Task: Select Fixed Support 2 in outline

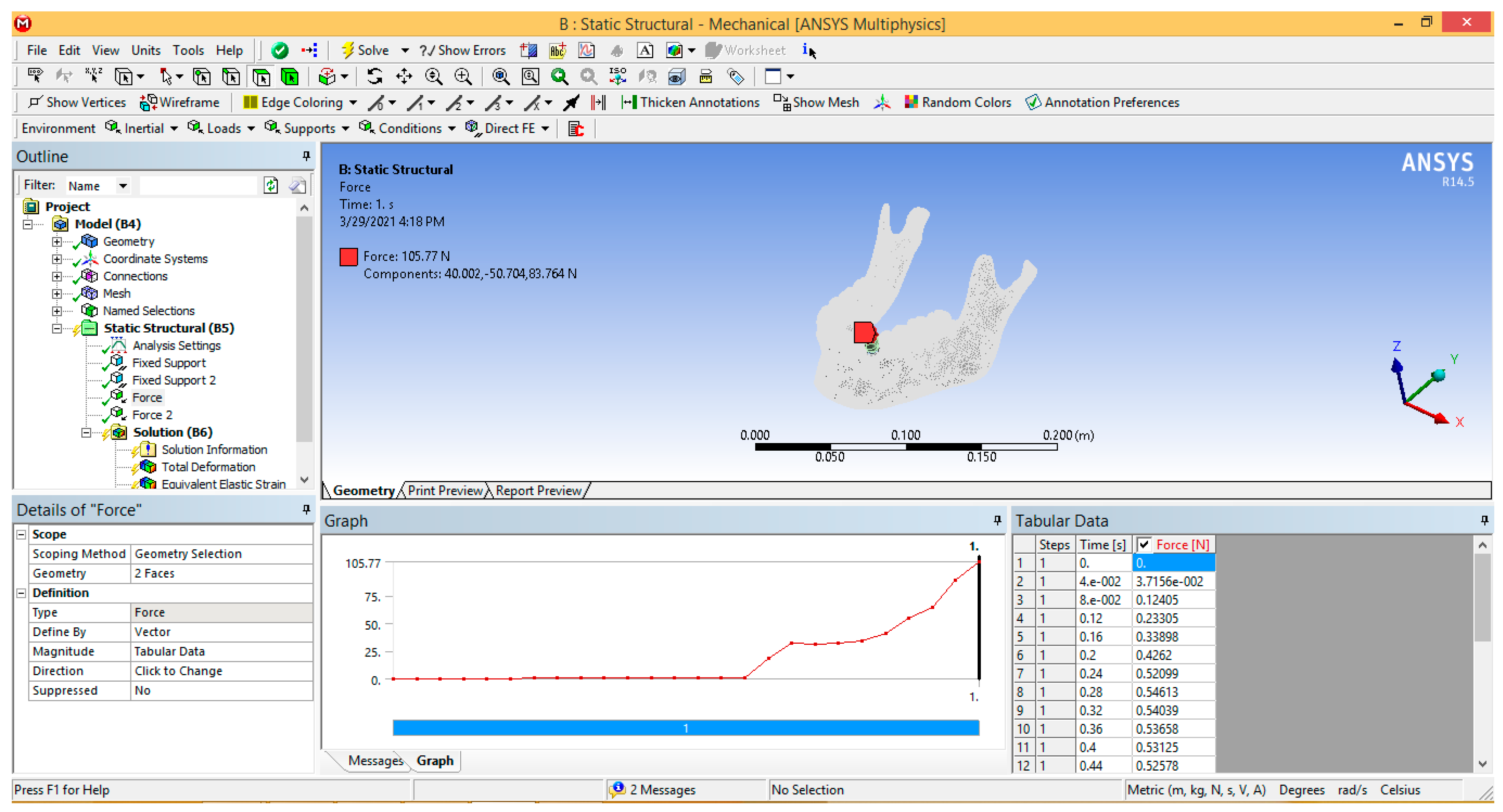Action: click(173, 380)
